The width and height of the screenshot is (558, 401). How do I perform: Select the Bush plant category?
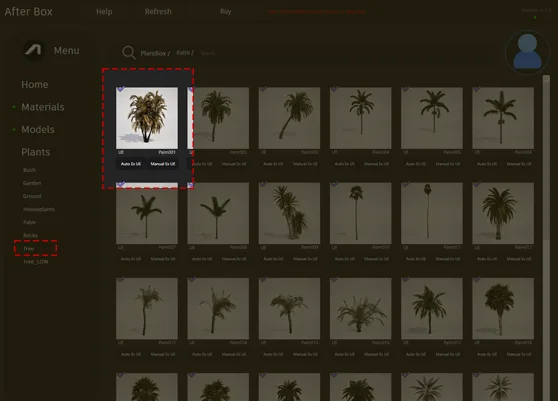point(29,170)
